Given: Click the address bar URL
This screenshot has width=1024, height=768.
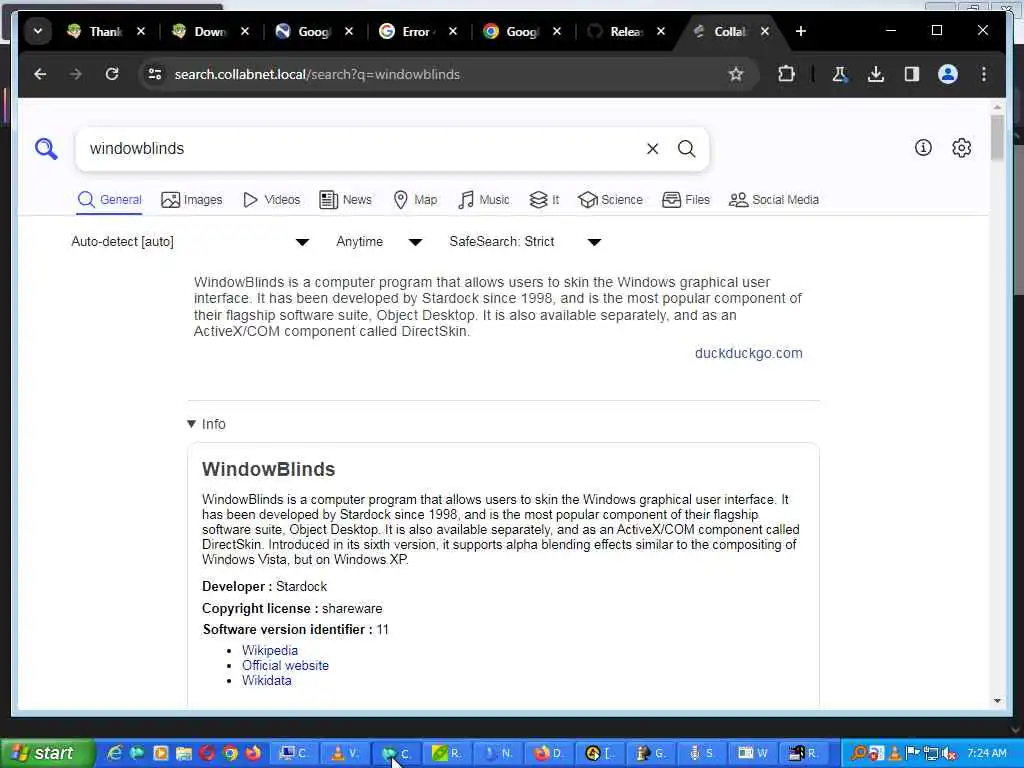Looking at the screenshot, I should 317,74.
